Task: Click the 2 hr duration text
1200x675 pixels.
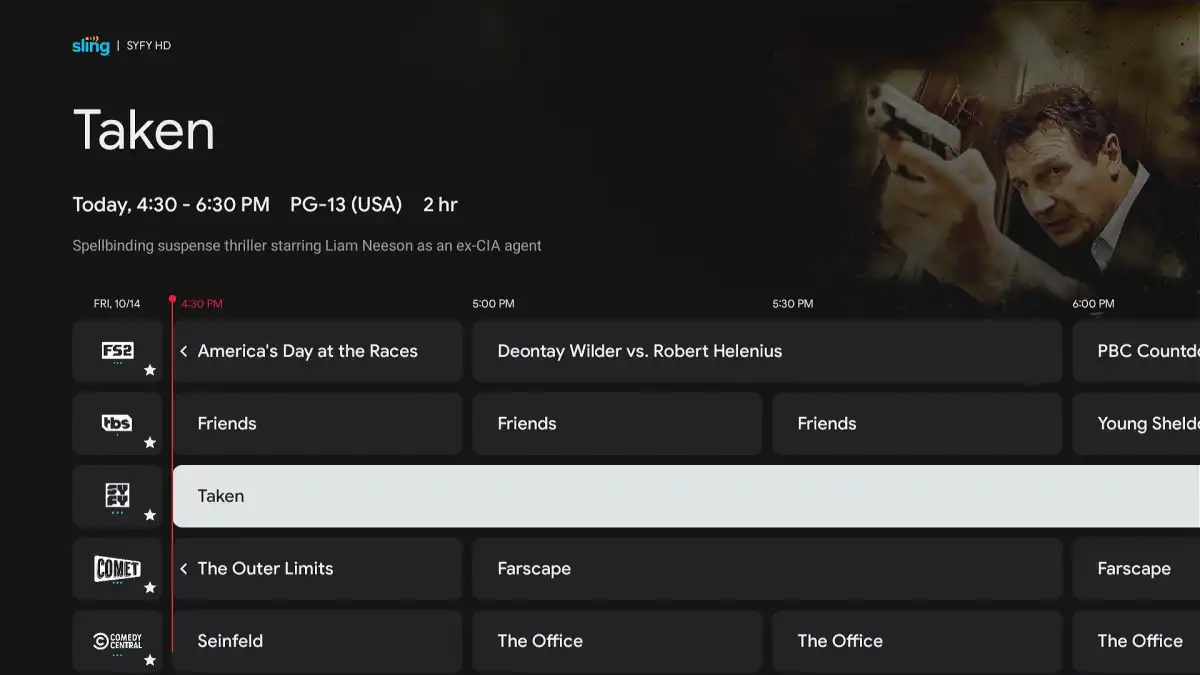Action: [x=440, y=205]
